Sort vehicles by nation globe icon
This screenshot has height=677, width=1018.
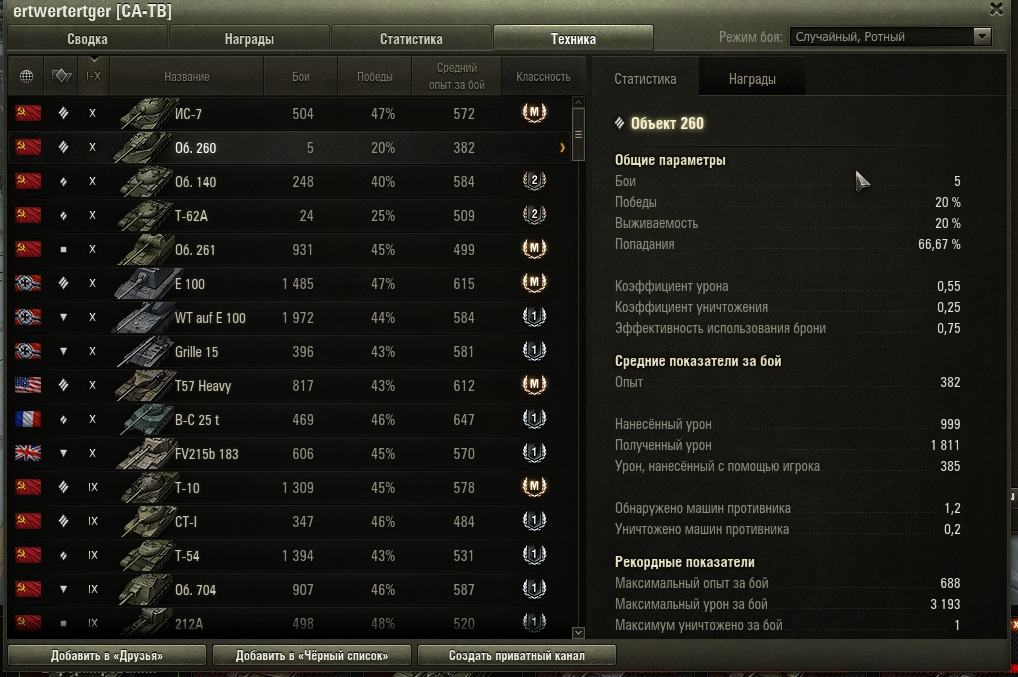point(27,77)
